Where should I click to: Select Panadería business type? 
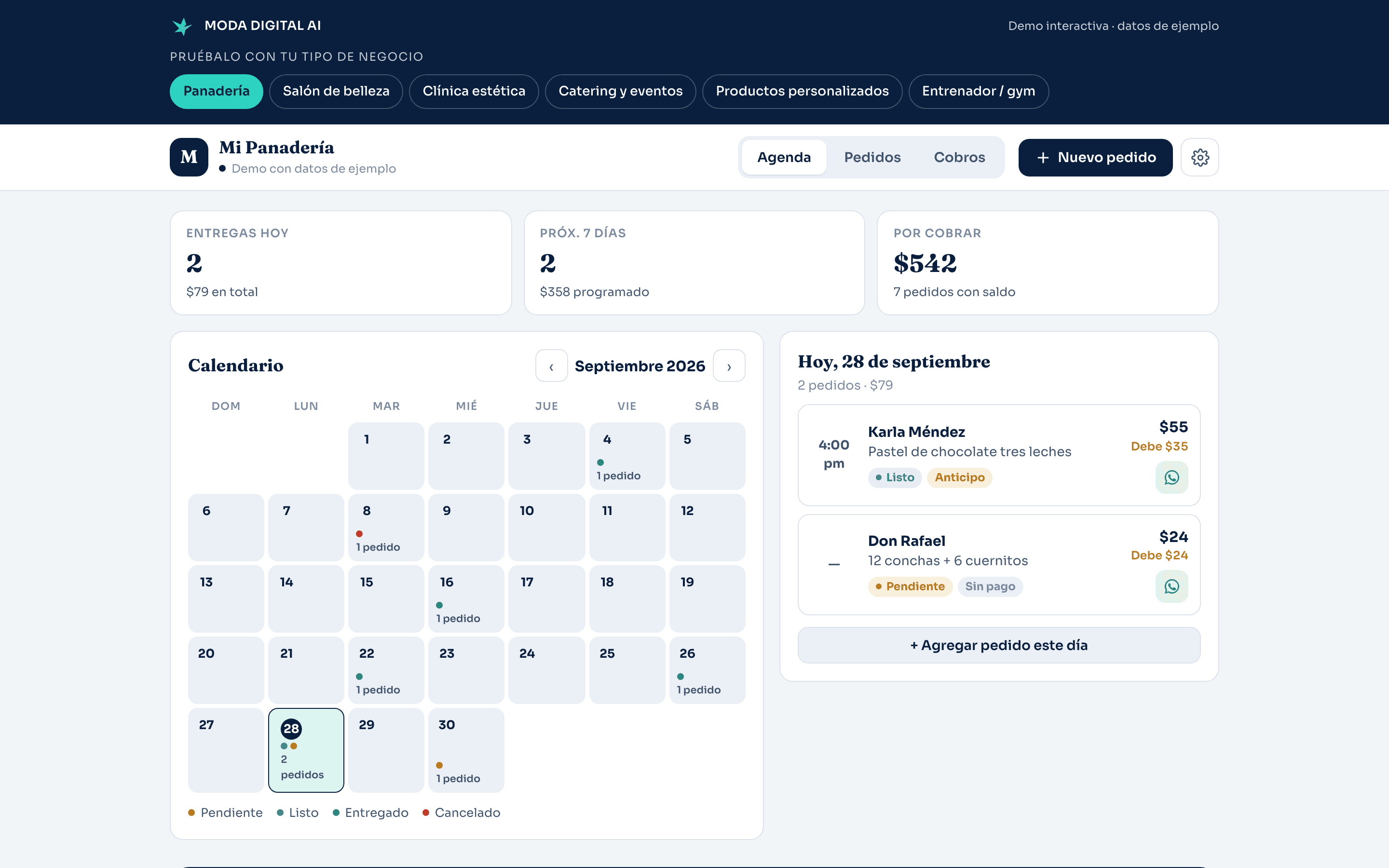point(217,91)
